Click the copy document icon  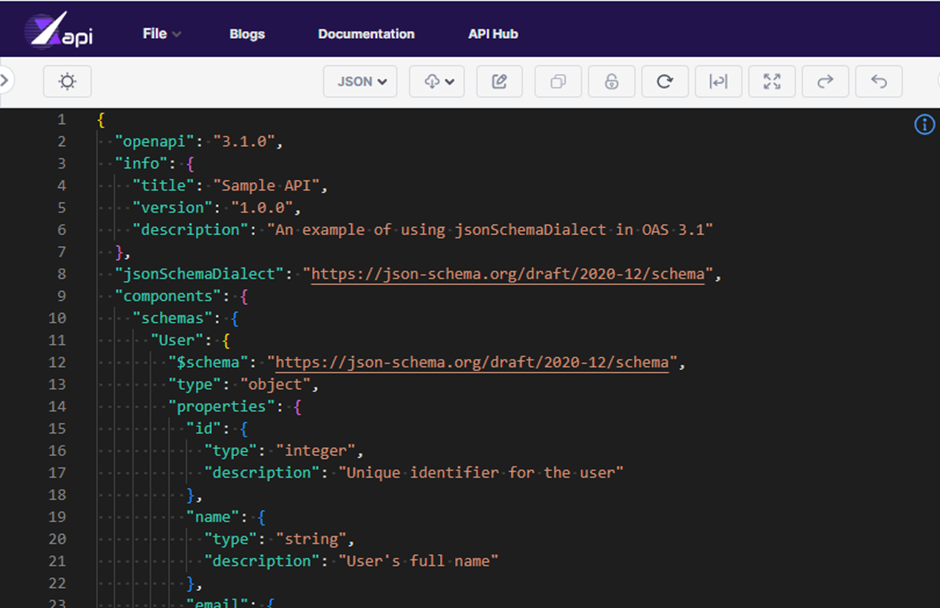(557, 81)
